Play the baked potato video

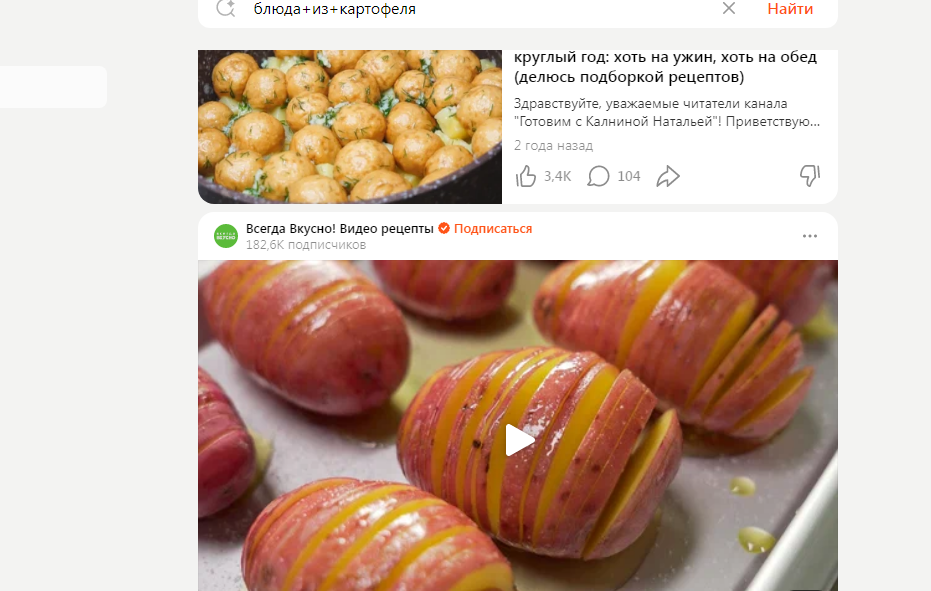[519, 440]
